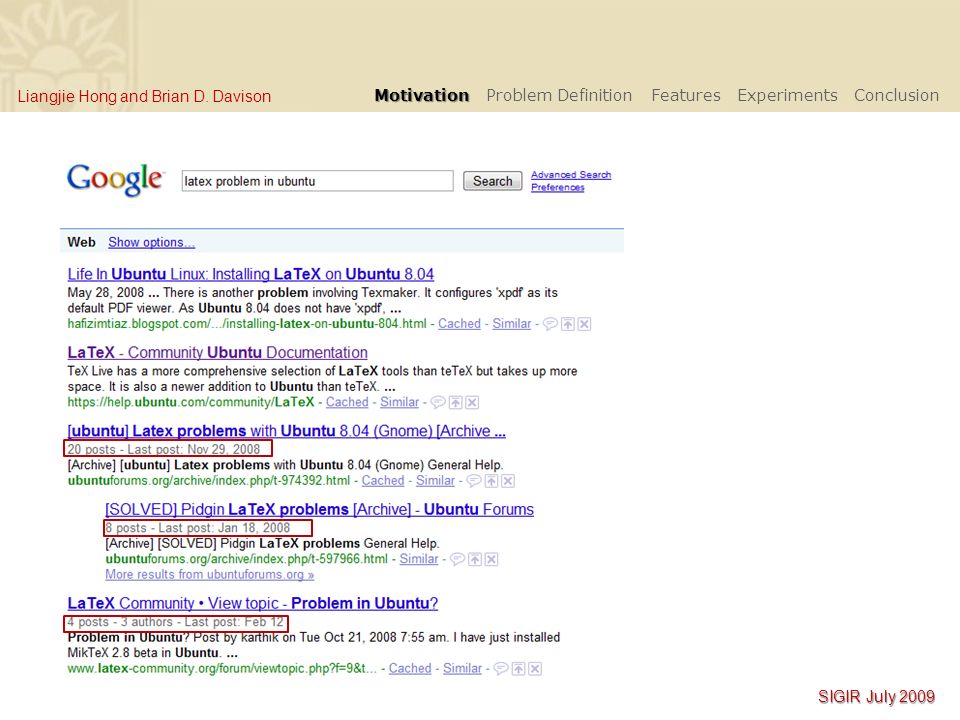Open Similar link for help.ubuntu.com result
This screenshot has width=960, height=720.
399,402
